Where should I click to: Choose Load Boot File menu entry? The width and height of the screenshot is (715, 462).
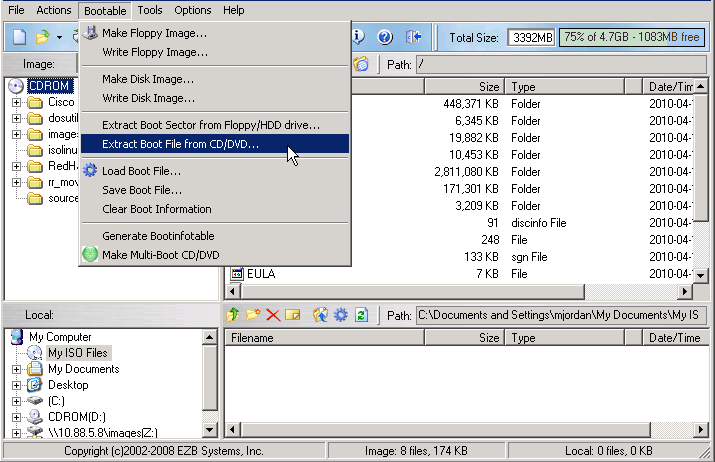pos(214,171)
